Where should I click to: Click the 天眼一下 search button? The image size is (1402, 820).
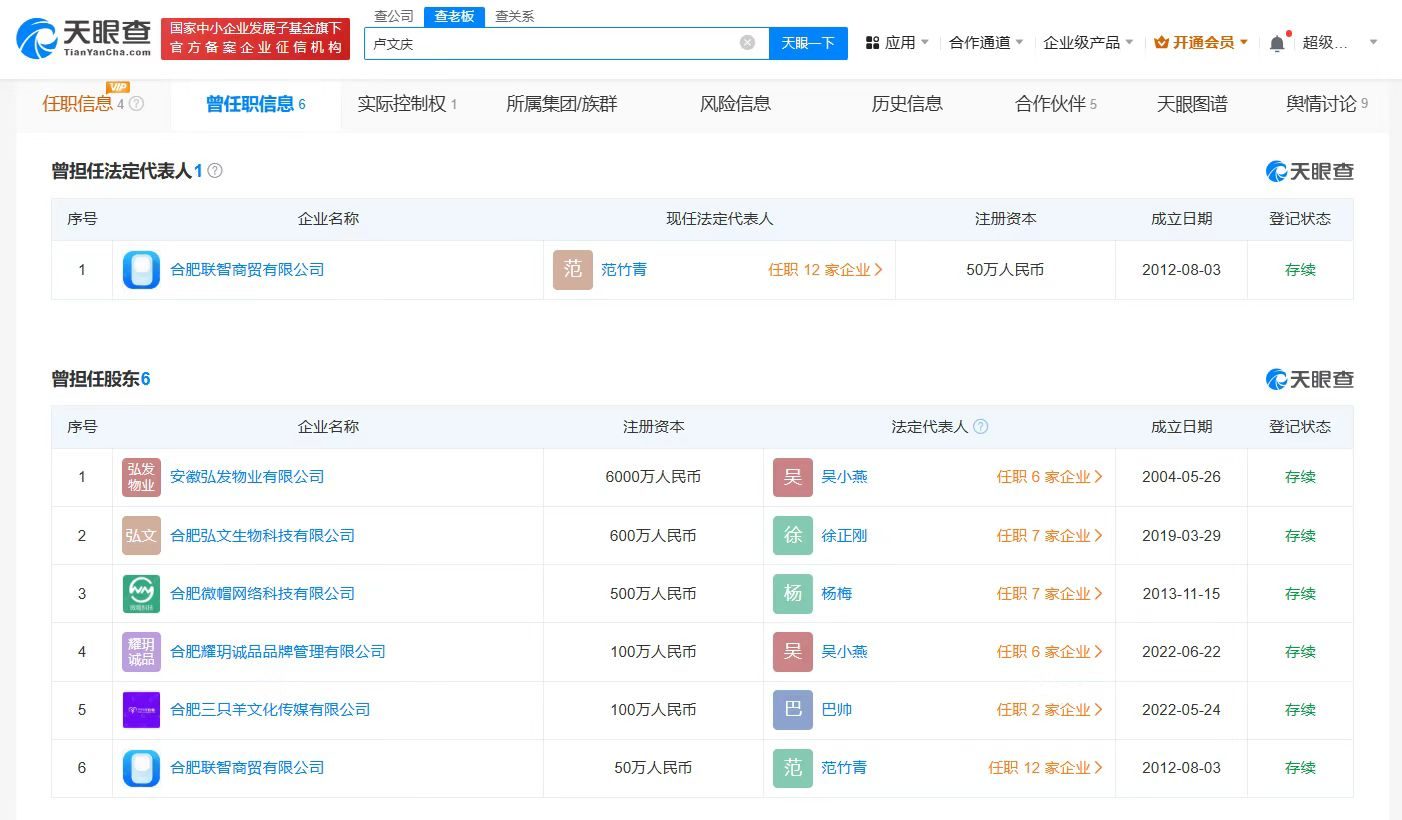(808, 43)
